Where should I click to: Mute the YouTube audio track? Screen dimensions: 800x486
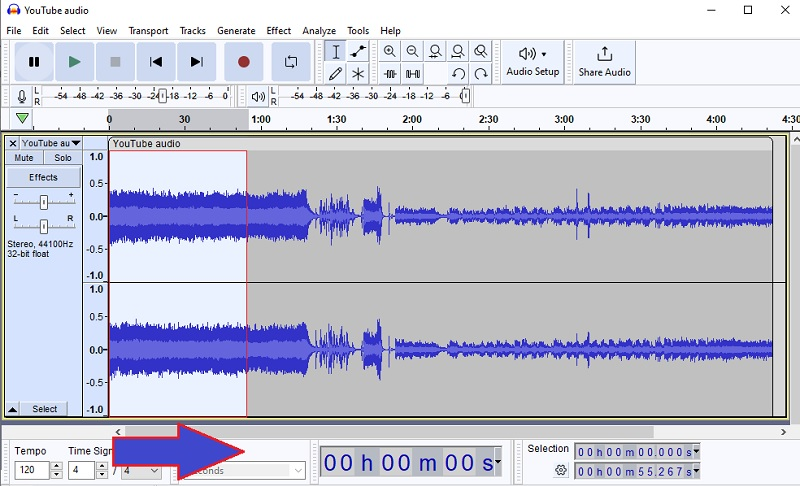[x=24, y=158]
